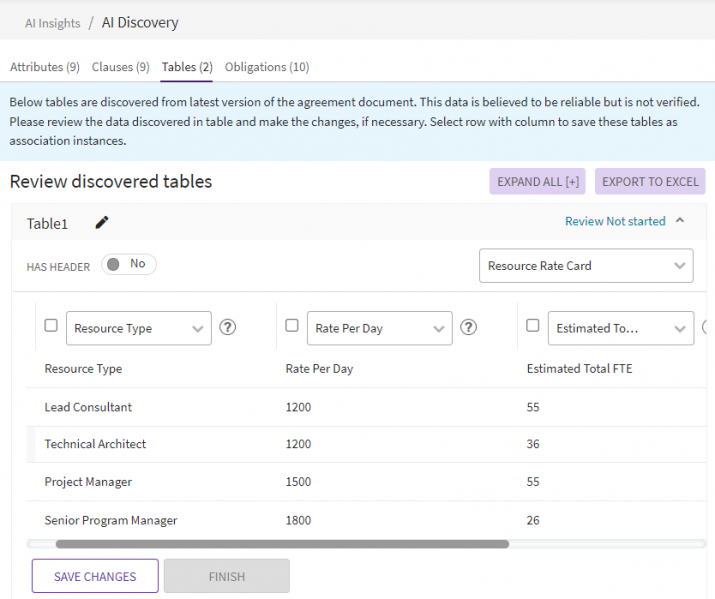The image size is (715, 599).
Task: Click the Export to Excel button
Action: coord(650,181)
